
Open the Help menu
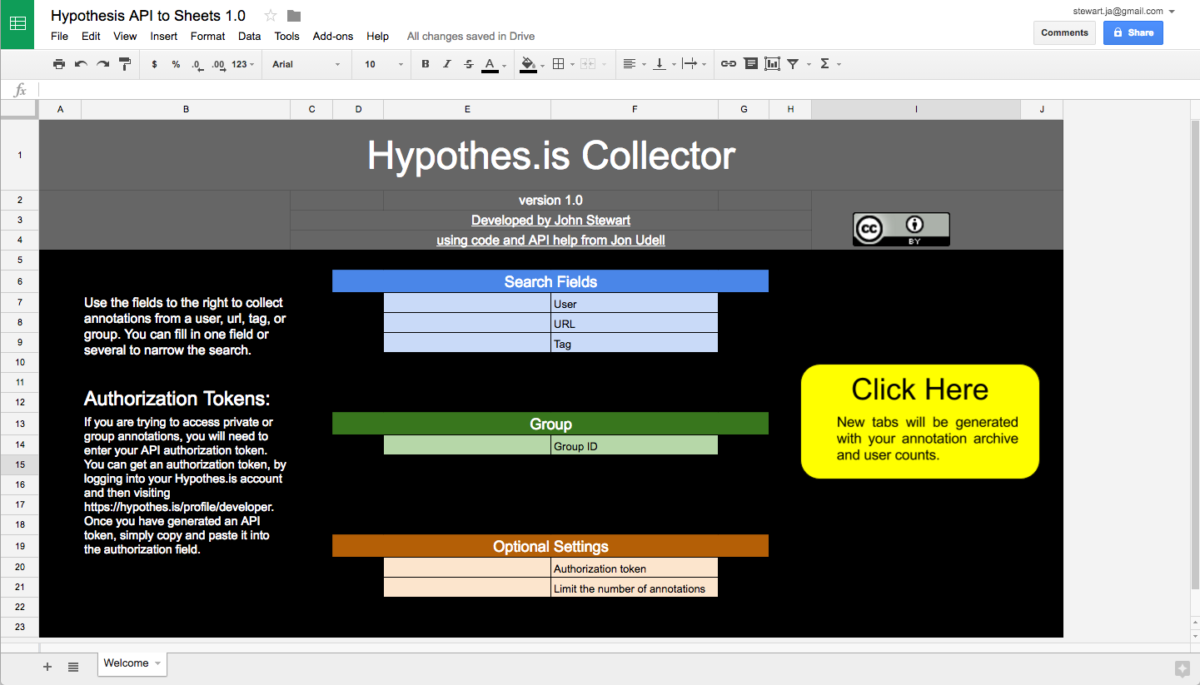378,36
